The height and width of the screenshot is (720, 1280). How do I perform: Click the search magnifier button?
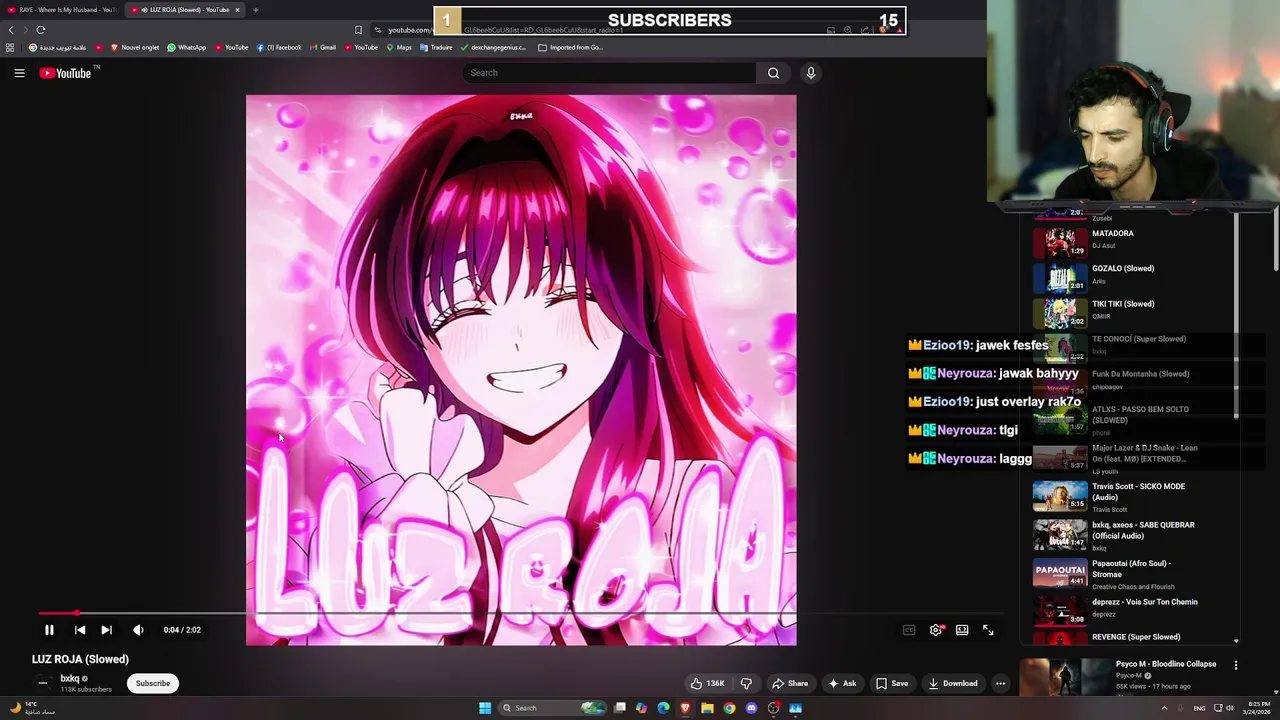773,73
